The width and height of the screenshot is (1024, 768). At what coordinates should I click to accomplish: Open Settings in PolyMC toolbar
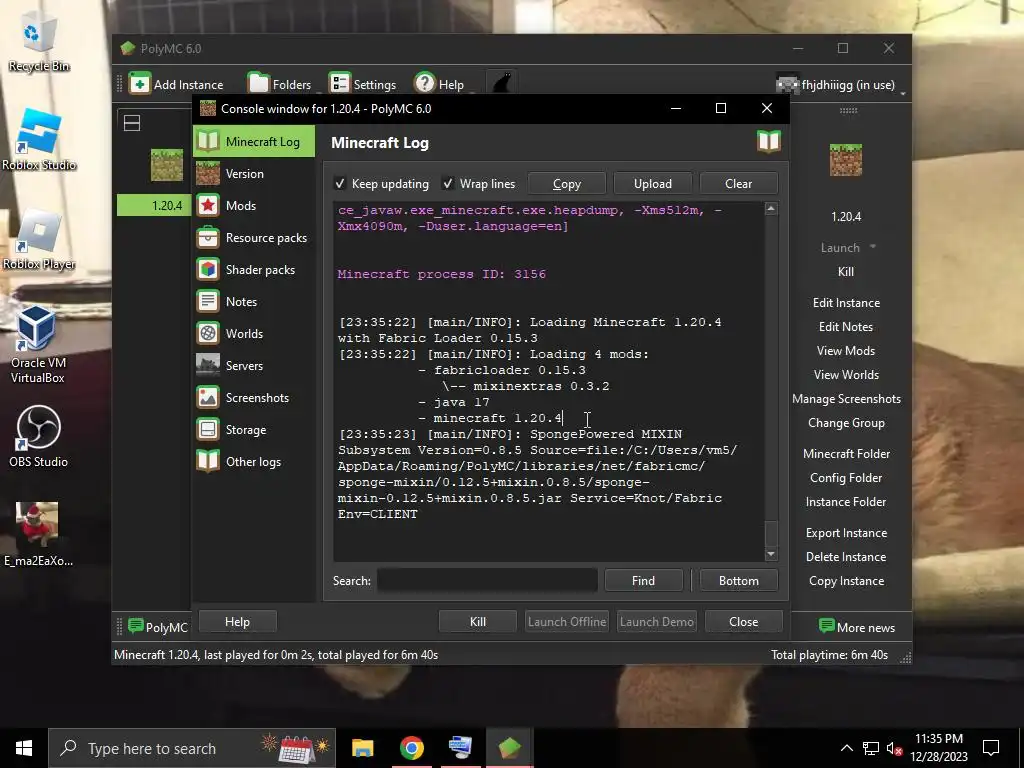pyautogui.click(x=362, y=84)
